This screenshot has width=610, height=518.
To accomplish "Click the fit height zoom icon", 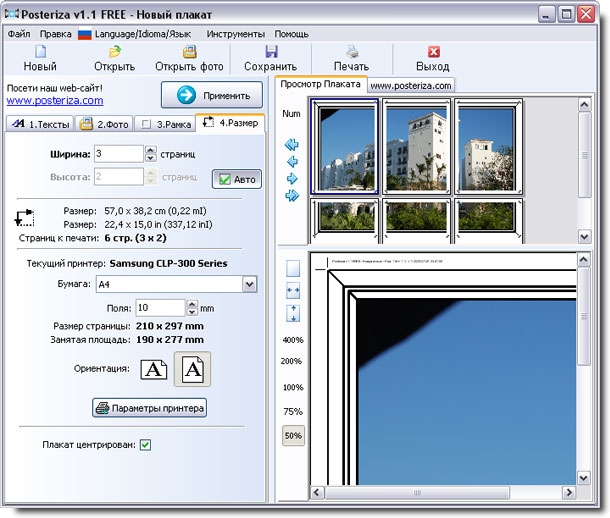I will coord(293,313).
